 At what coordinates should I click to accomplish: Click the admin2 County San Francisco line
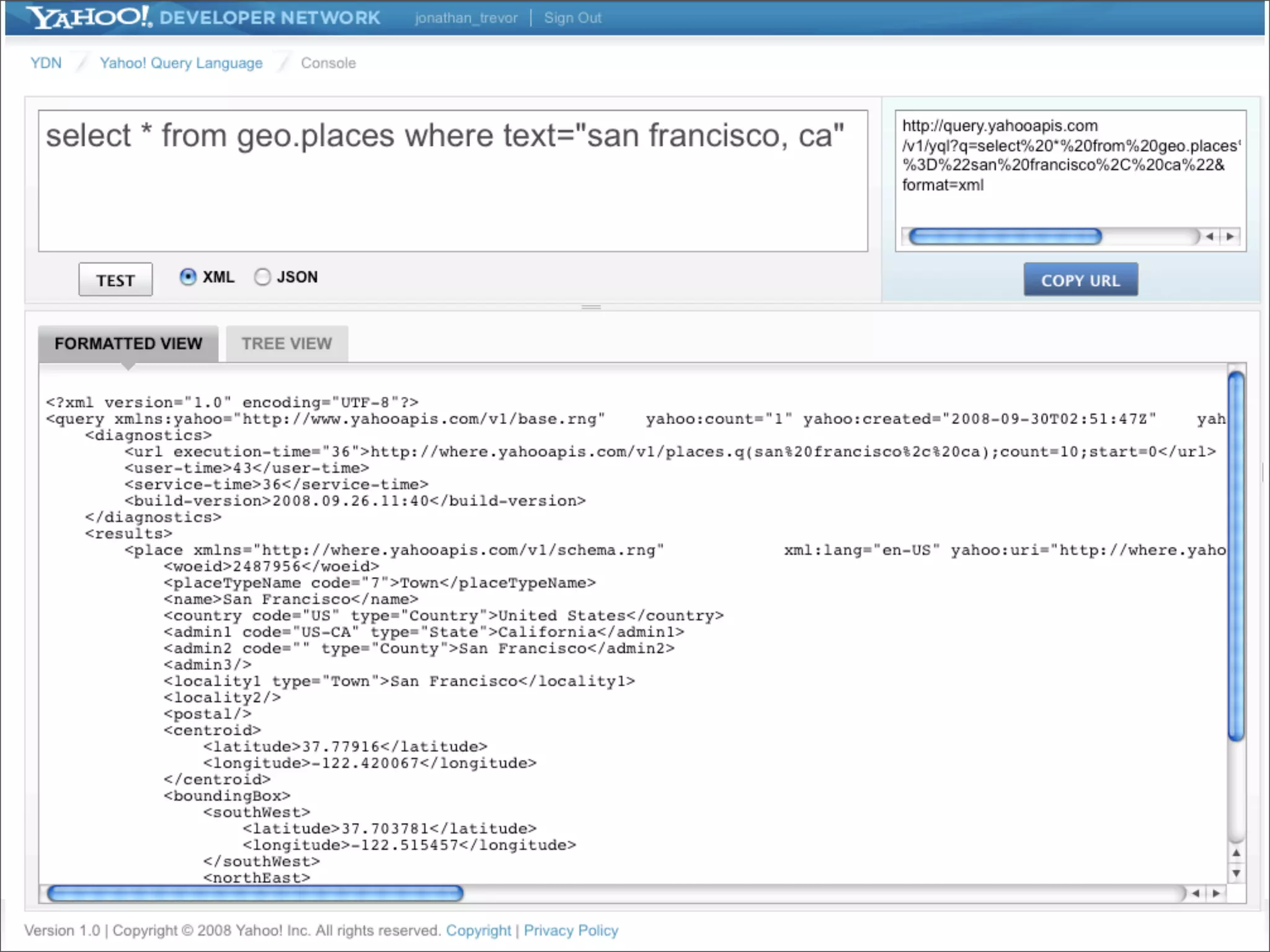pyautogui.click(x=419, y=648)
